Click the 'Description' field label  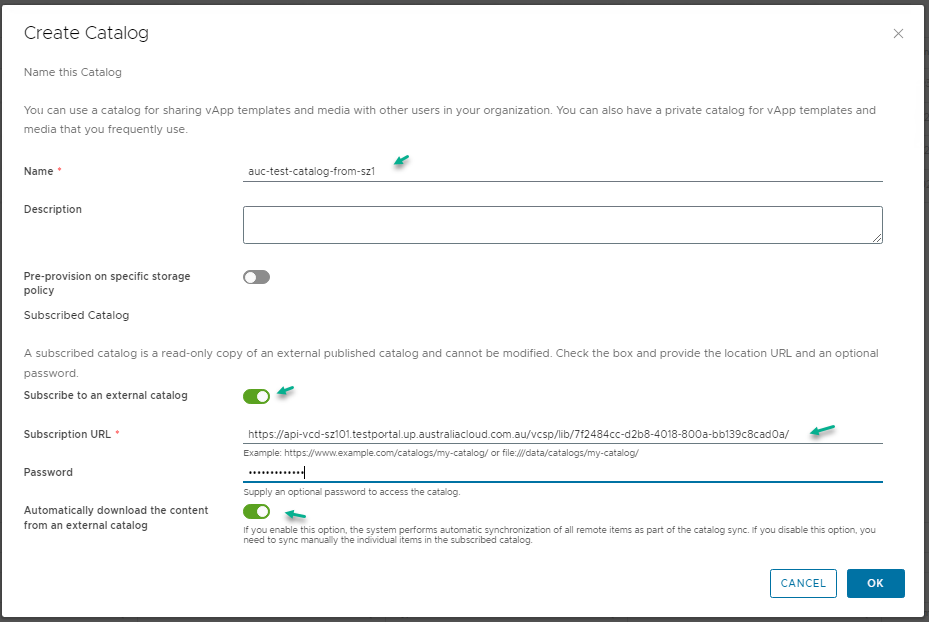tap(53, 209)
